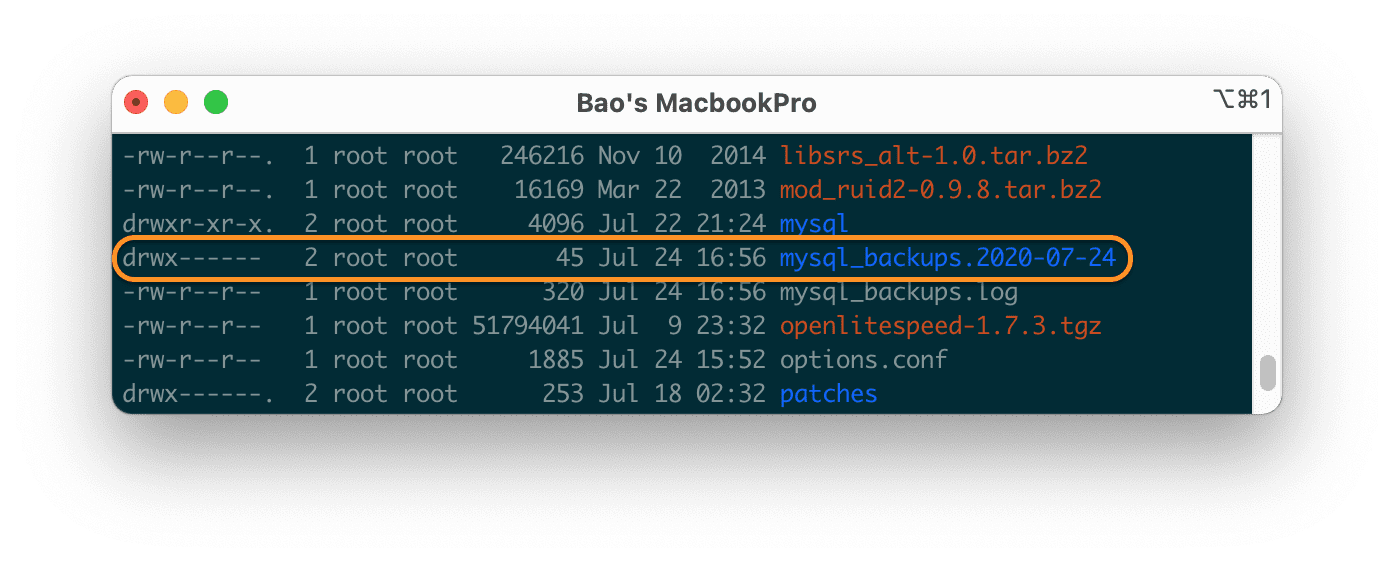This screenshot has width=1394, height=562.
Task: Click the ⌥⌘1 shortcut indicator in title bar
Action: point(1240,99)
